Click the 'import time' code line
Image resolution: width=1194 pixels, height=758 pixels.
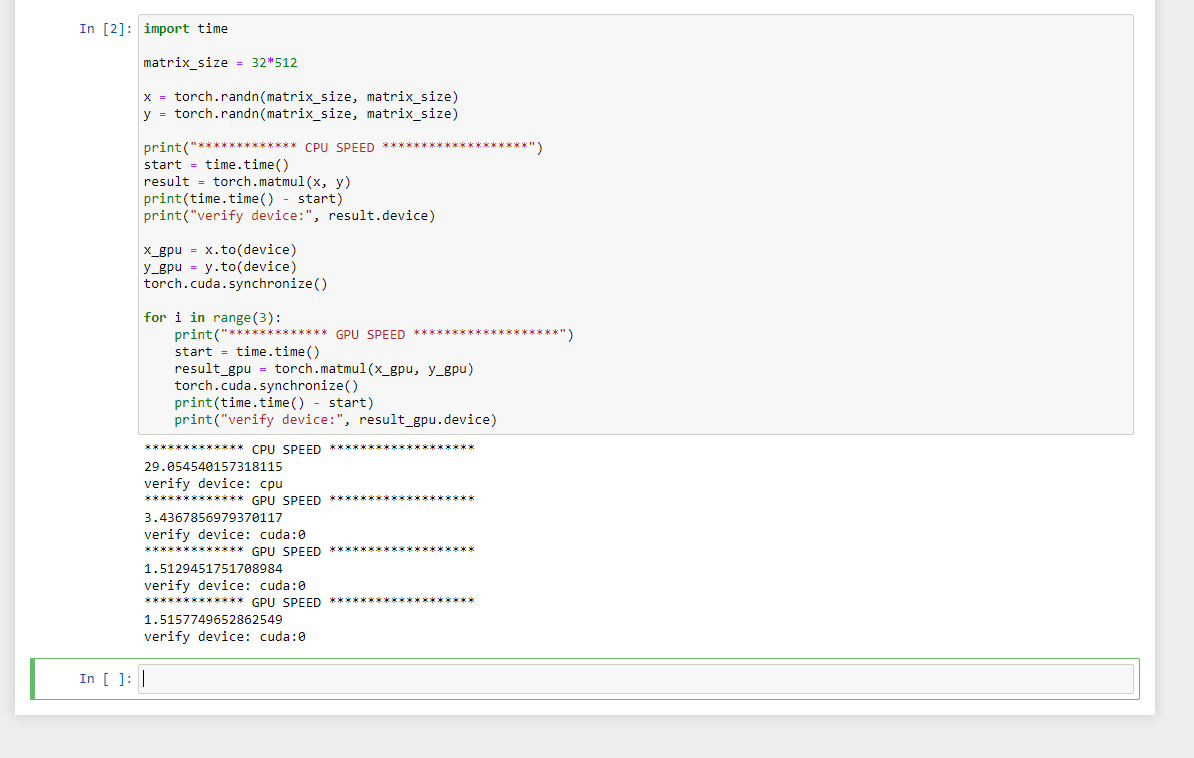point(186,29)
